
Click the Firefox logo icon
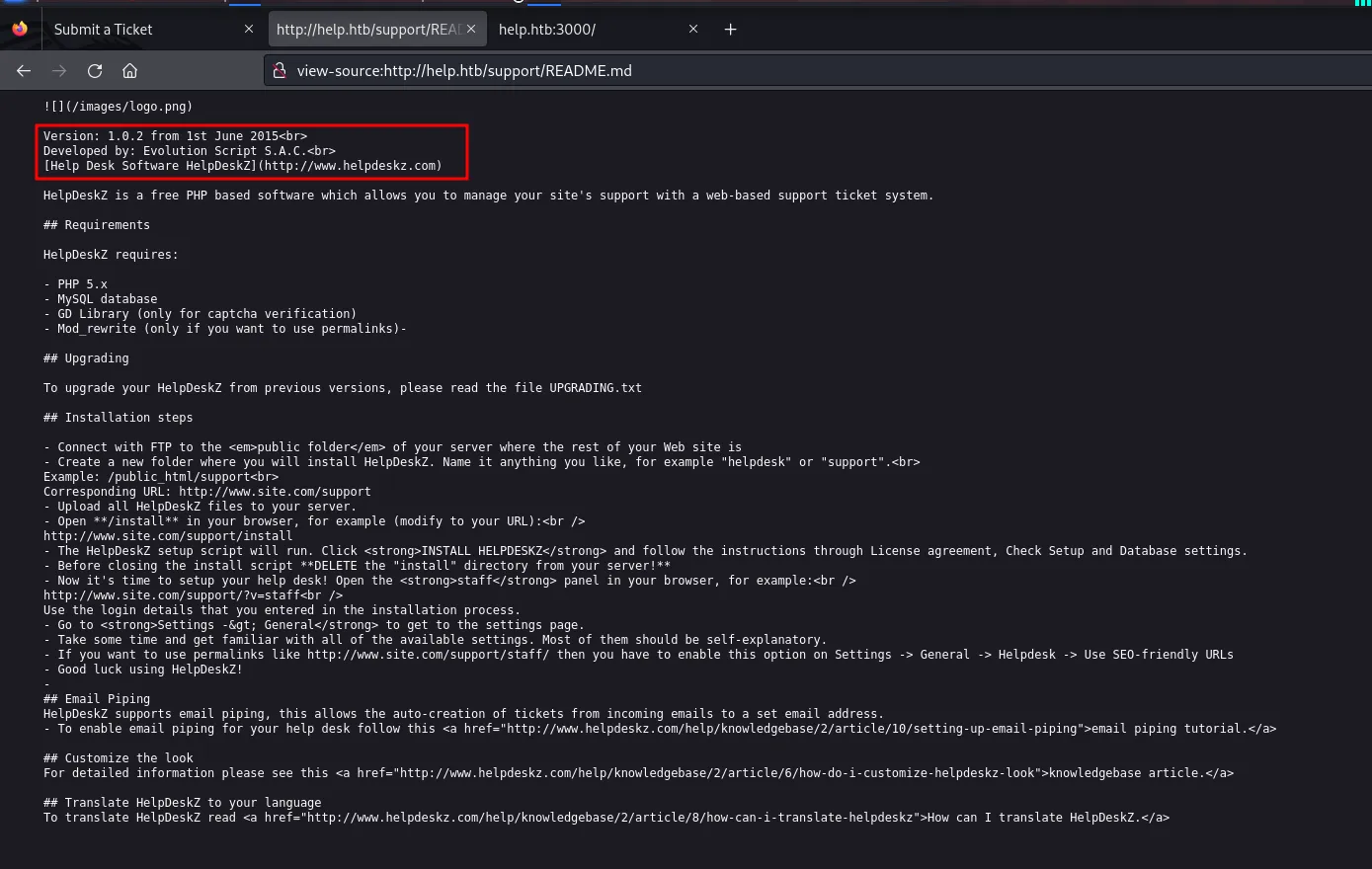[x=20, y=29]
